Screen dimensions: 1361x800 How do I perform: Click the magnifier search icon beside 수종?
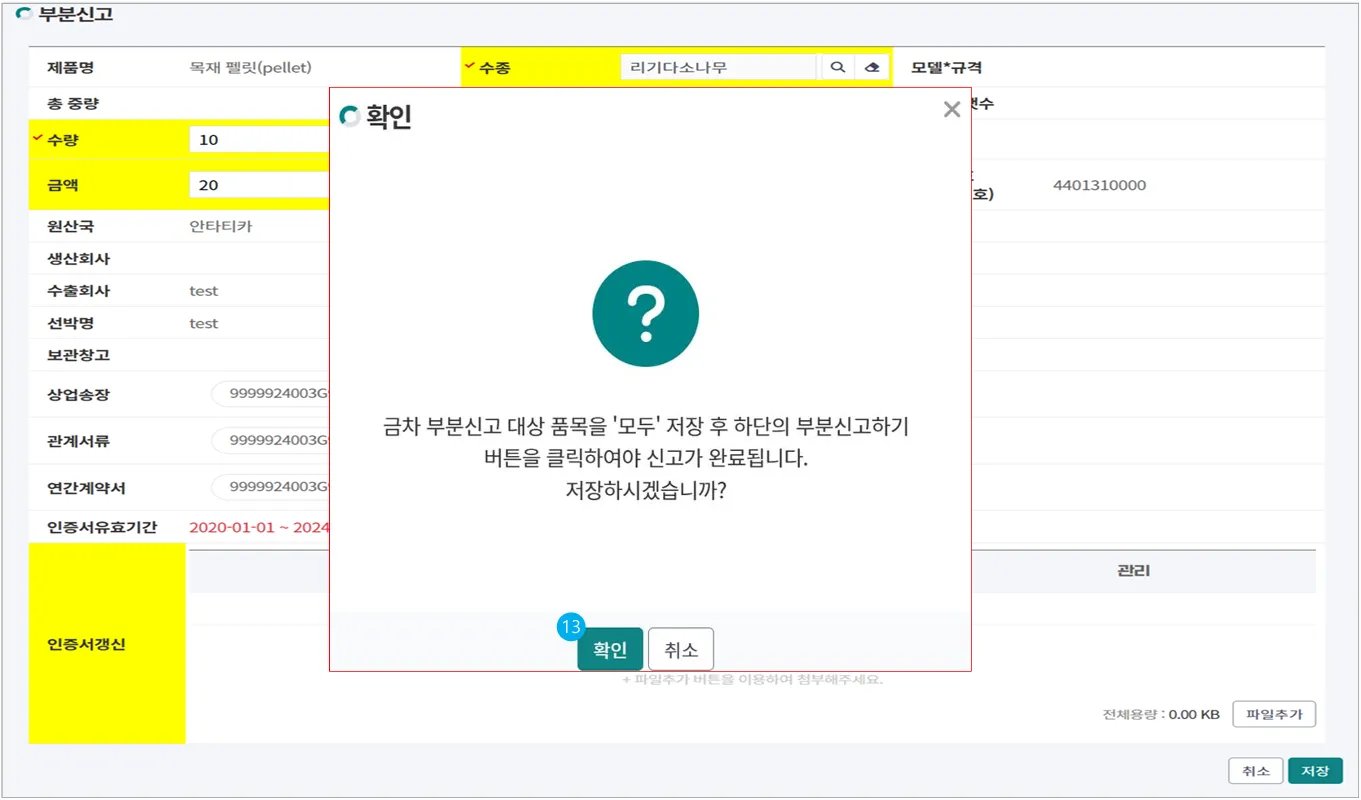click(x=838, y=68)
